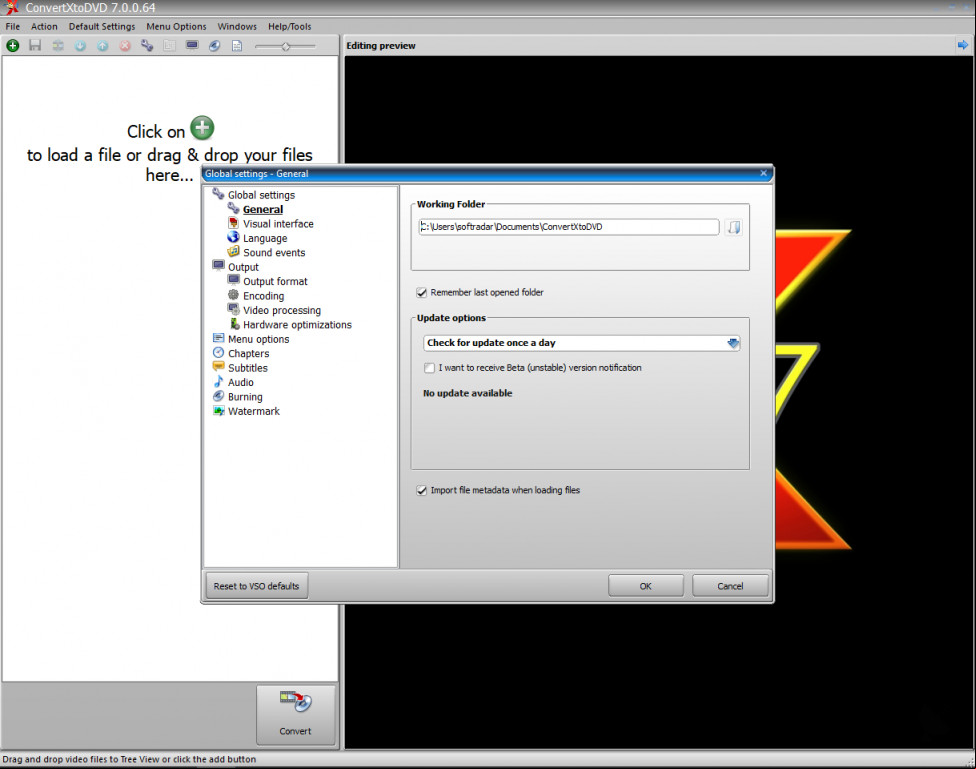Click Cancel in Global settings dialog
976x769 pixels.
click(x=730, y=586)
